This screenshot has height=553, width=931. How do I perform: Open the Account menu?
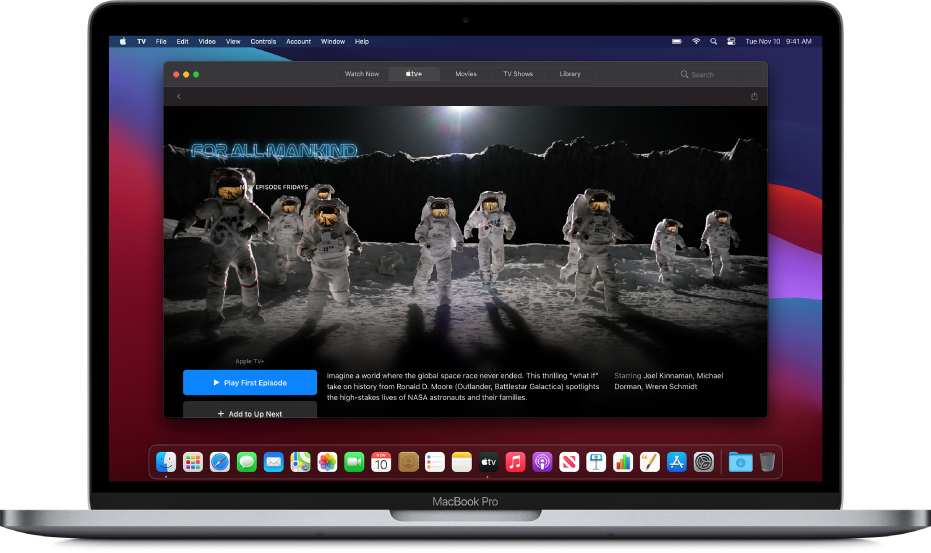[298, 42]
